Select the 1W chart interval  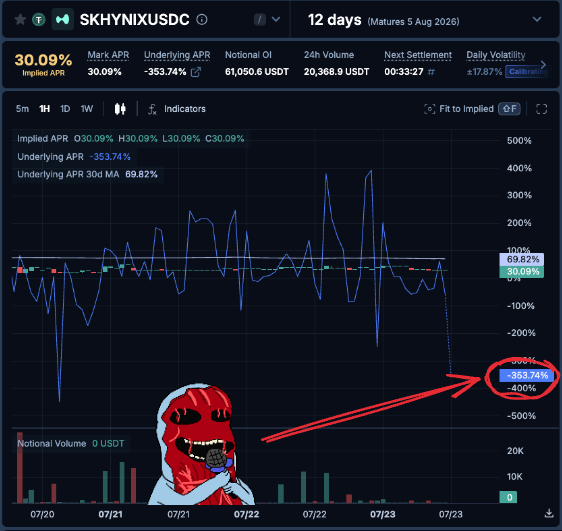click(x=86, y=109)
